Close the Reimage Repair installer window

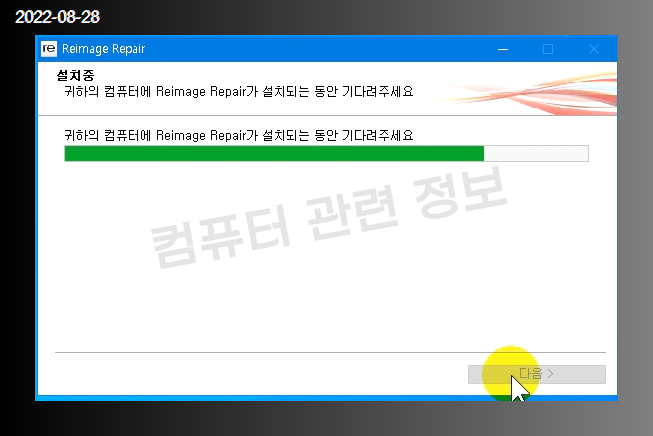(x=594, y=49)
